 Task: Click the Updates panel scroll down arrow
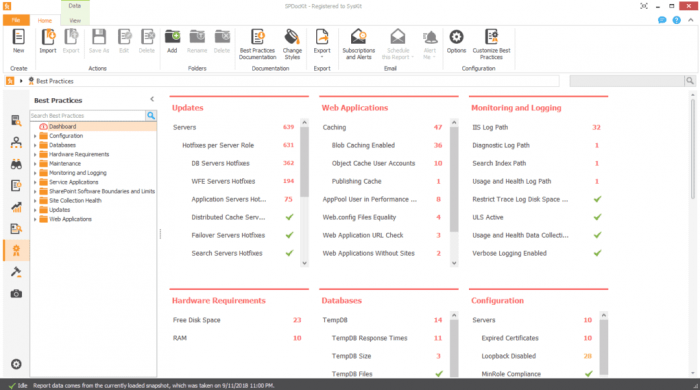[304, 263]
